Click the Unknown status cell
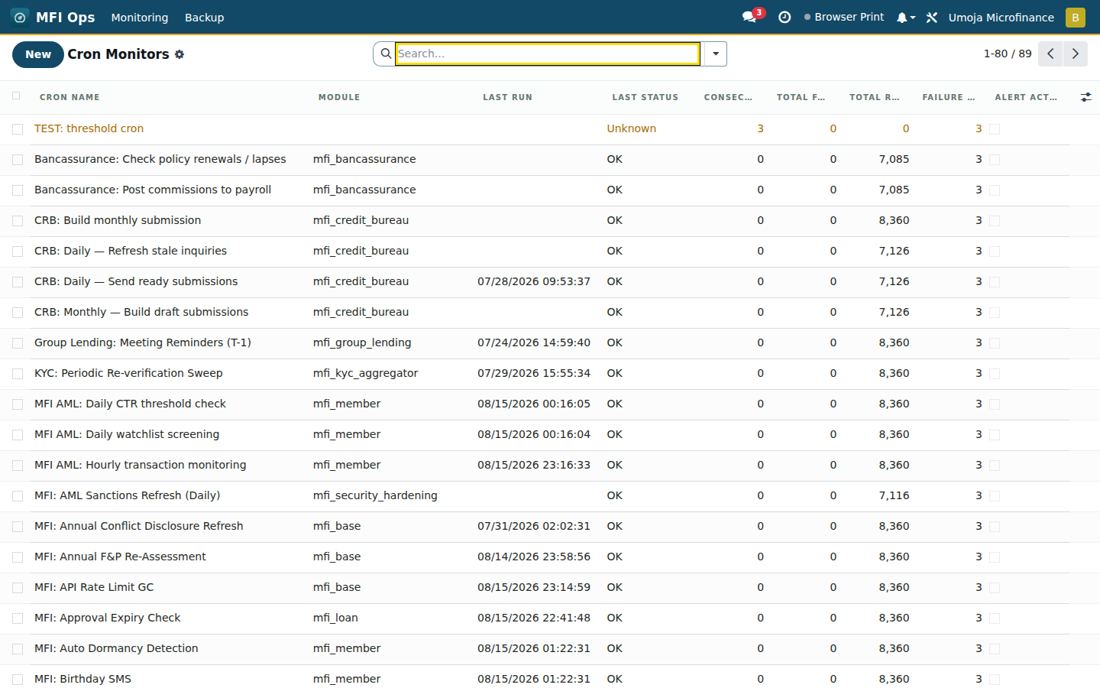This screenshot has height=688, width=1100. pyautogui.click(x=631, y=128)
